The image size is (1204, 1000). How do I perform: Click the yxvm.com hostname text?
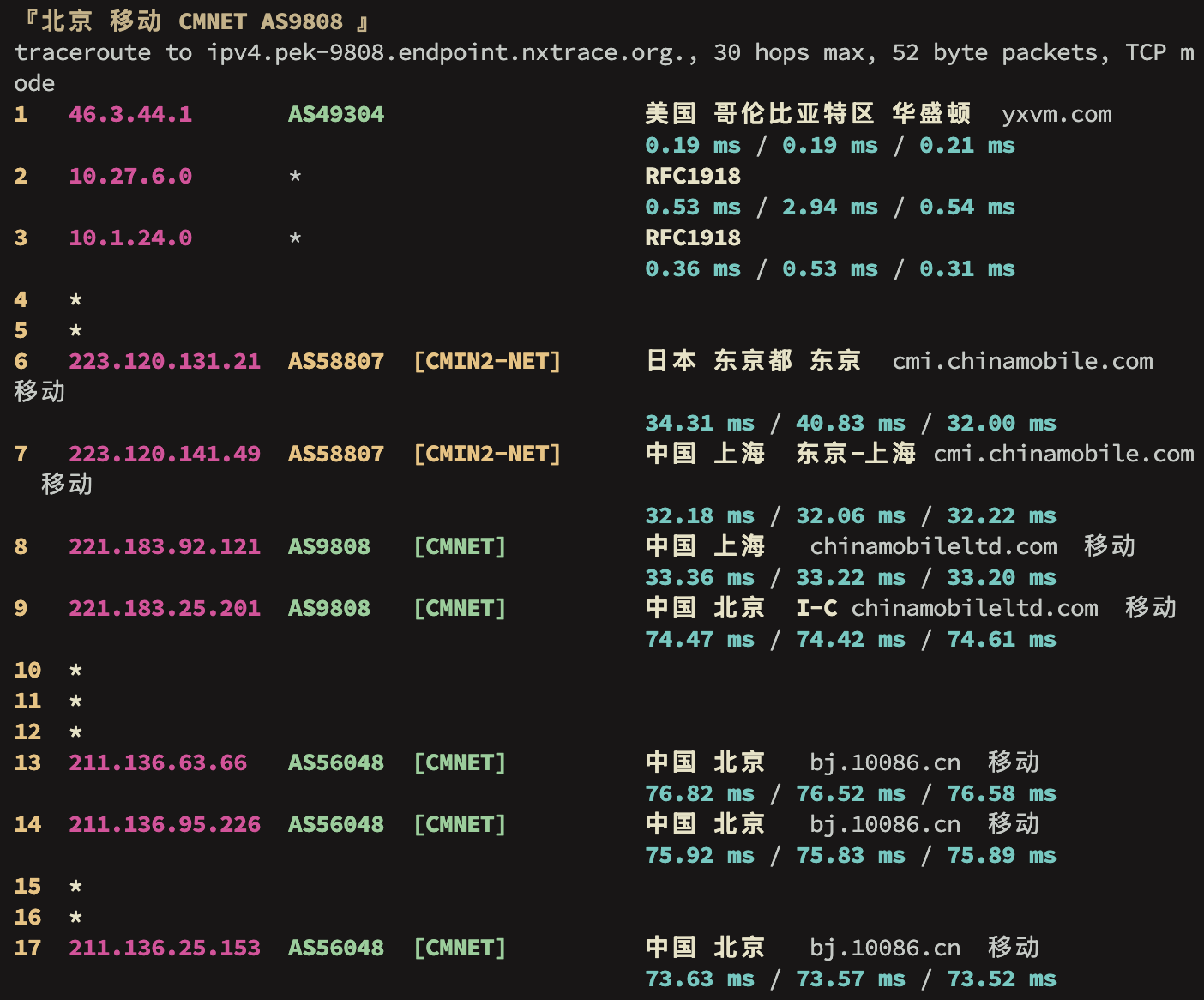[1057, 114]
